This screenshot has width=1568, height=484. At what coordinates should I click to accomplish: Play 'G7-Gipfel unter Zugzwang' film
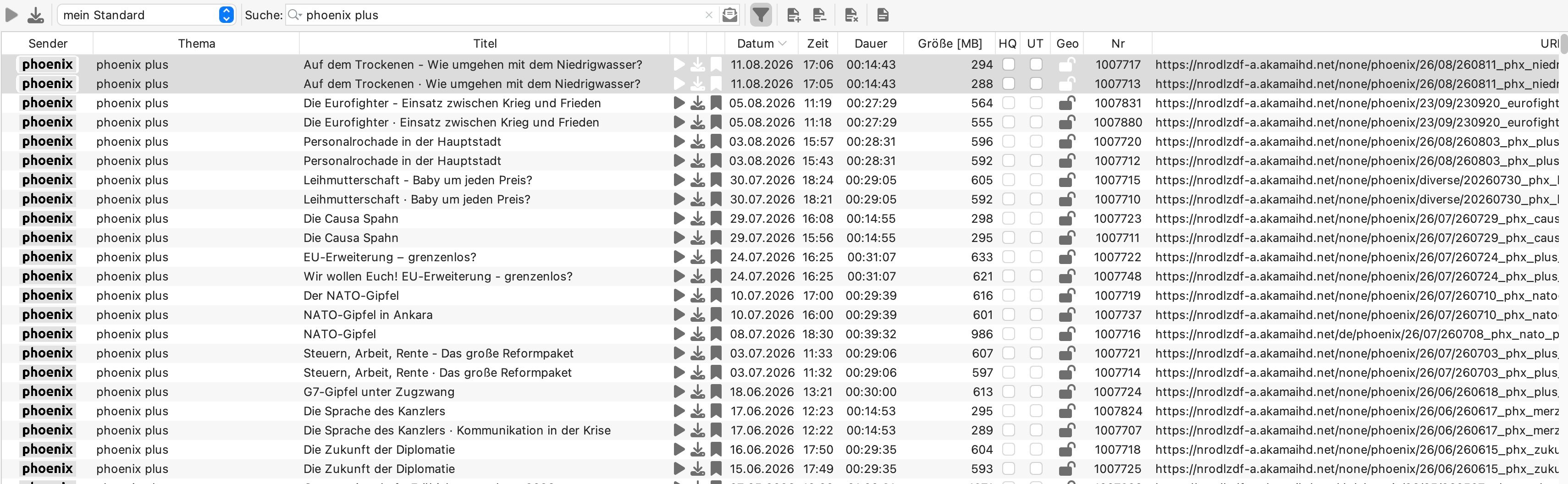pyautogui.click(x=679, y=392)
